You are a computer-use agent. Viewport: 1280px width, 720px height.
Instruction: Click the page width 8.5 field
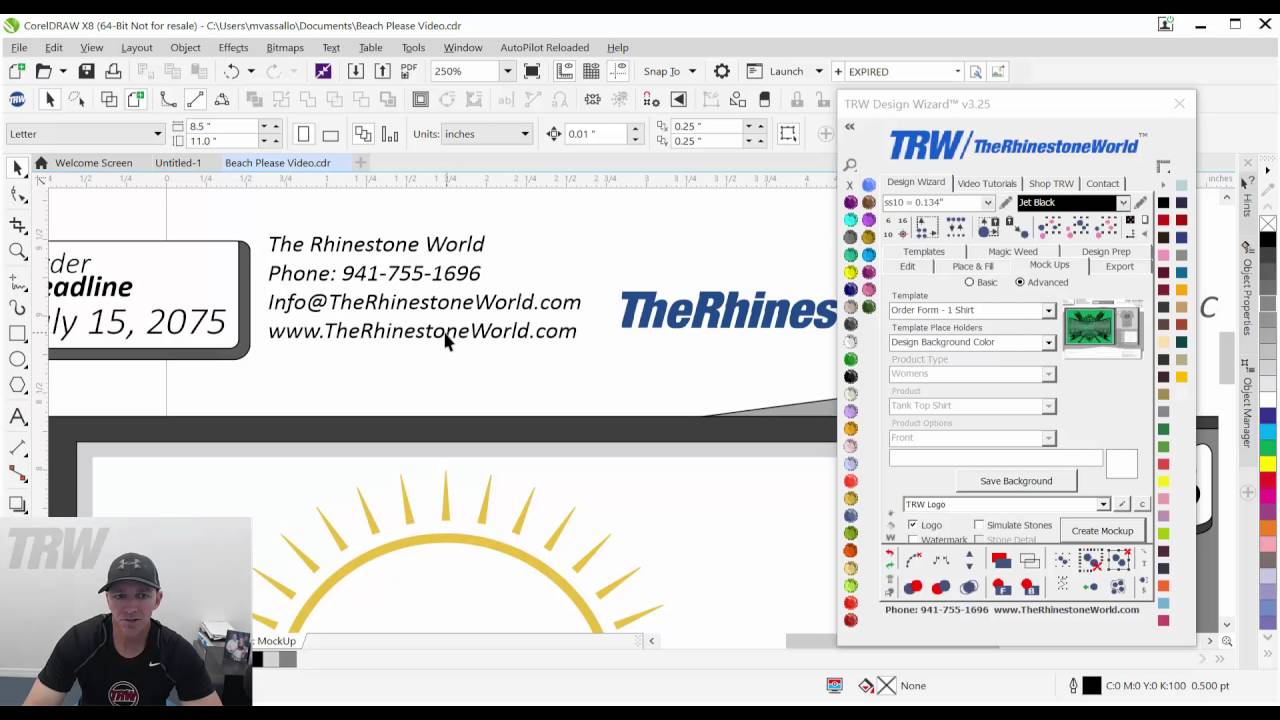click(x=222, y=127)
